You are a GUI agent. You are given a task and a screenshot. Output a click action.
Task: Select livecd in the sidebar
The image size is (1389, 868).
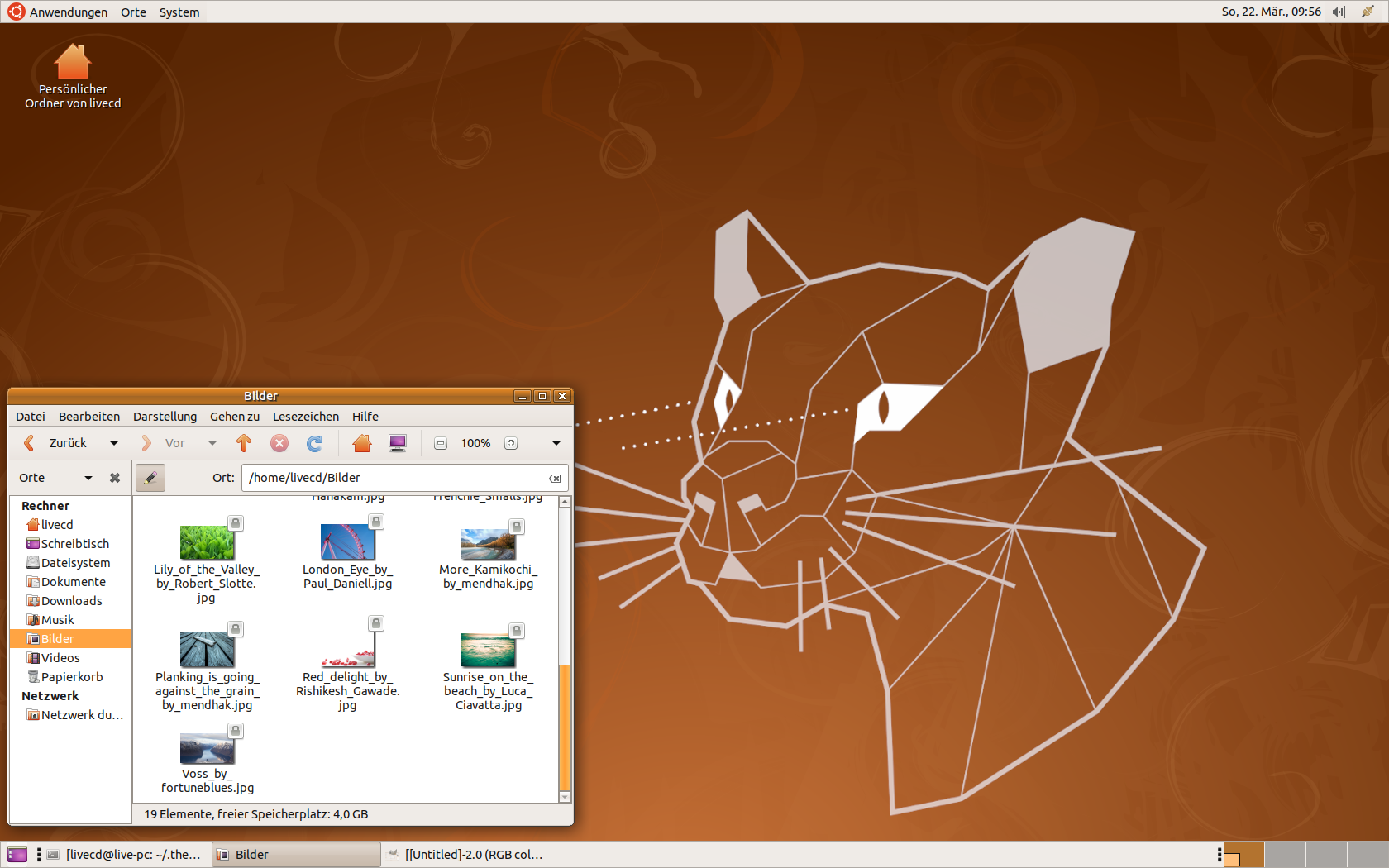coord(70,525)
